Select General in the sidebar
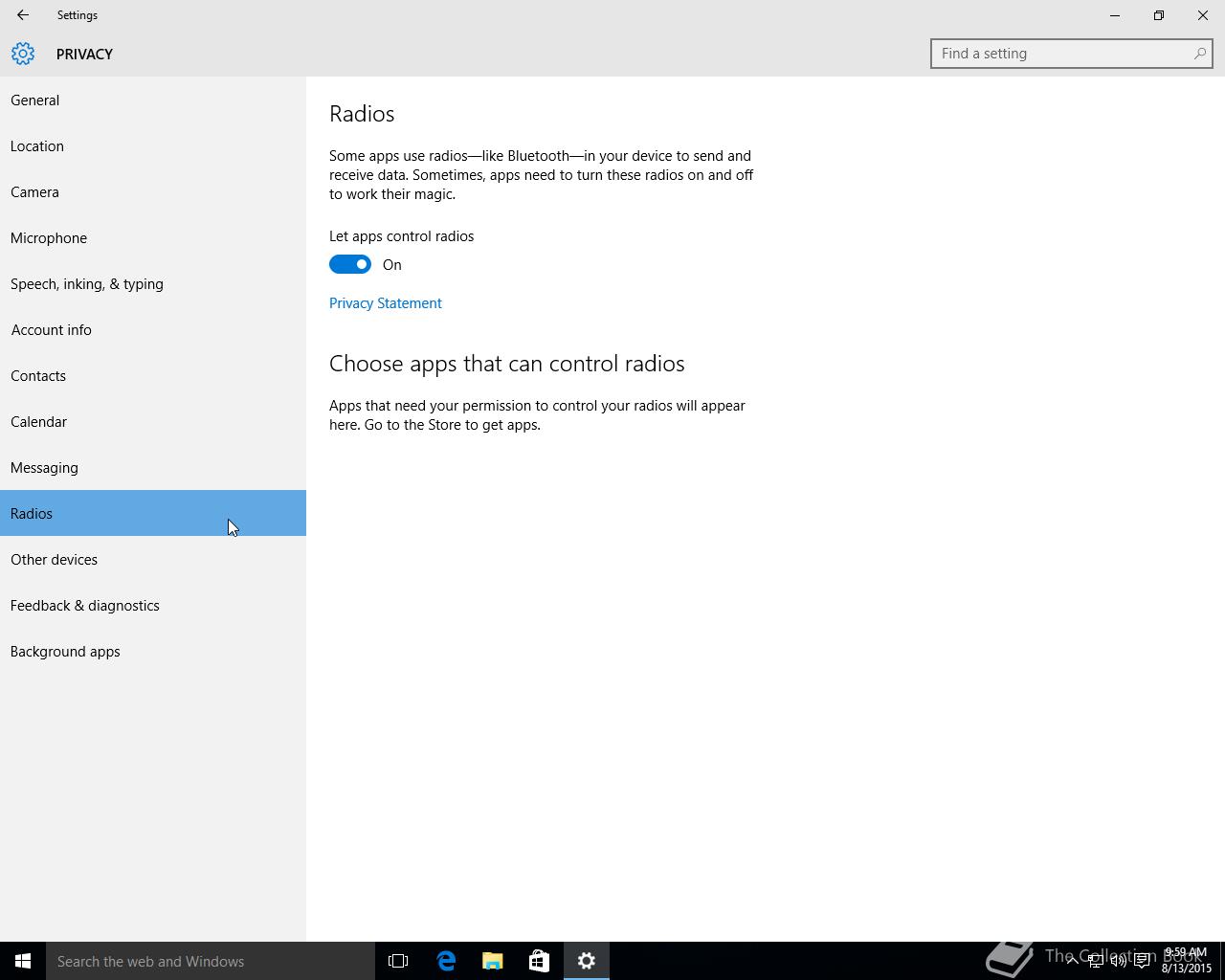Screen dimensions: 1225x980 [x=153, y=100]
